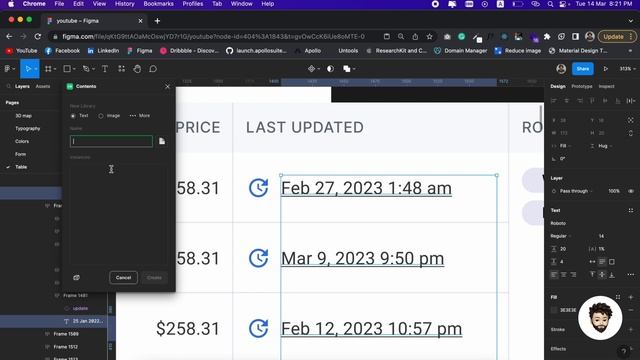Close the Contents plugin window
Screen dimensions: 640x360
[x=167, y=87]
